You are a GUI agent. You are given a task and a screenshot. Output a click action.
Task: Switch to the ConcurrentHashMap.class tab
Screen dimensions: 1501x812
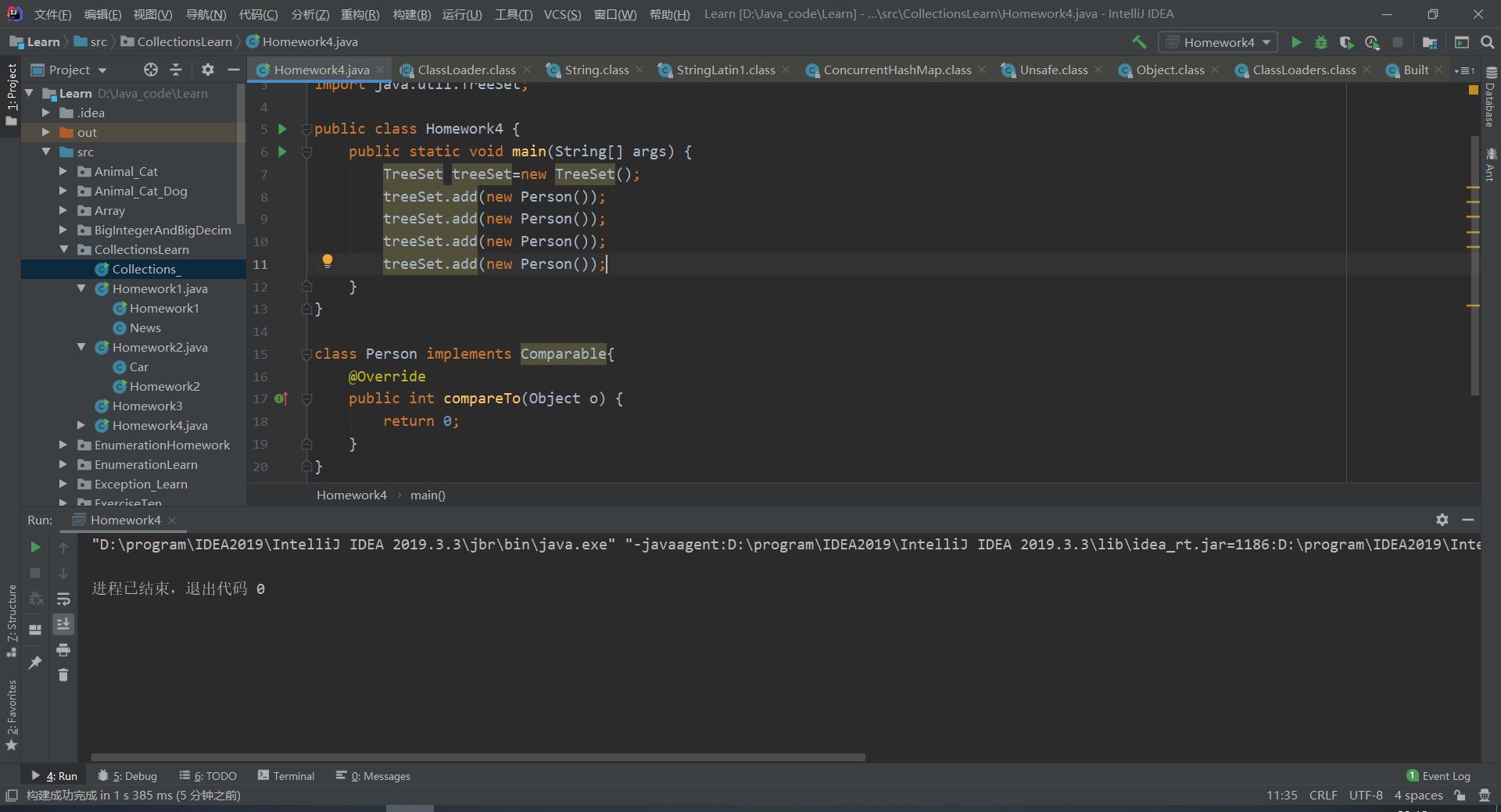897,70
